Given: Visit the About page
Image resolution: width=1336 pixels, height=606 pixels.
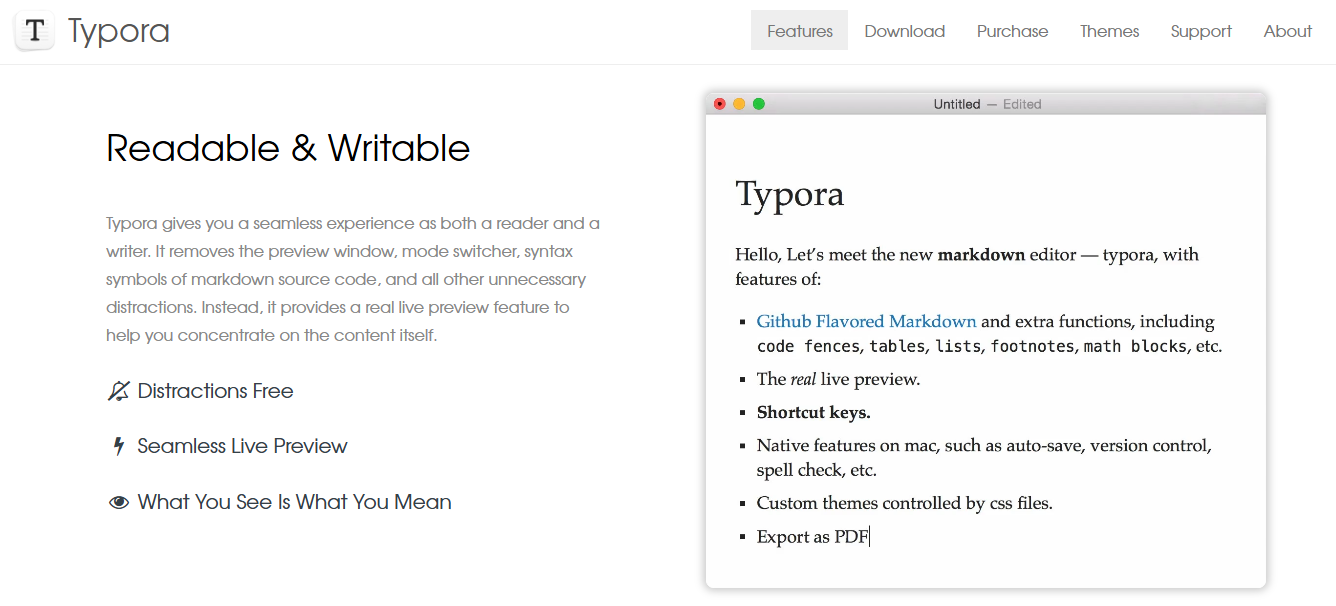Looking at the screenshot, I should point(1288,31).
